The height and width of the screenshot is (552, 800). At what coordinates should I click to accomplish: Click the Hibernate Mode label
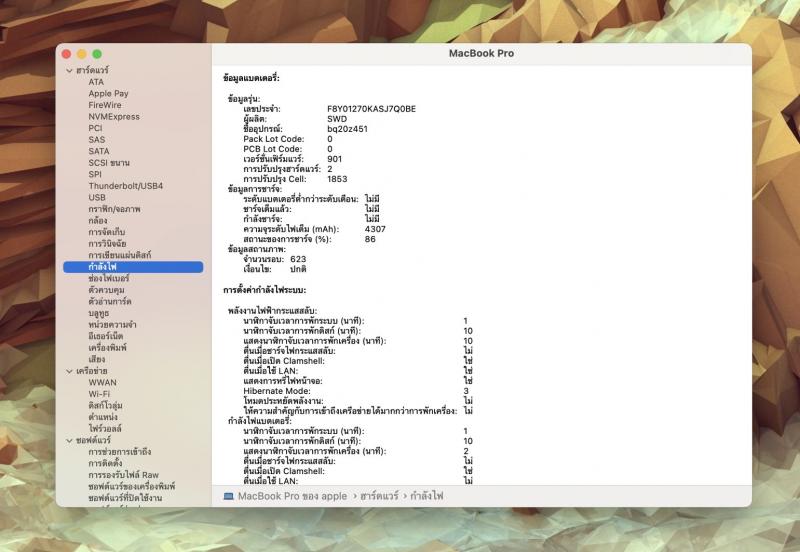(x=277, y=391)
